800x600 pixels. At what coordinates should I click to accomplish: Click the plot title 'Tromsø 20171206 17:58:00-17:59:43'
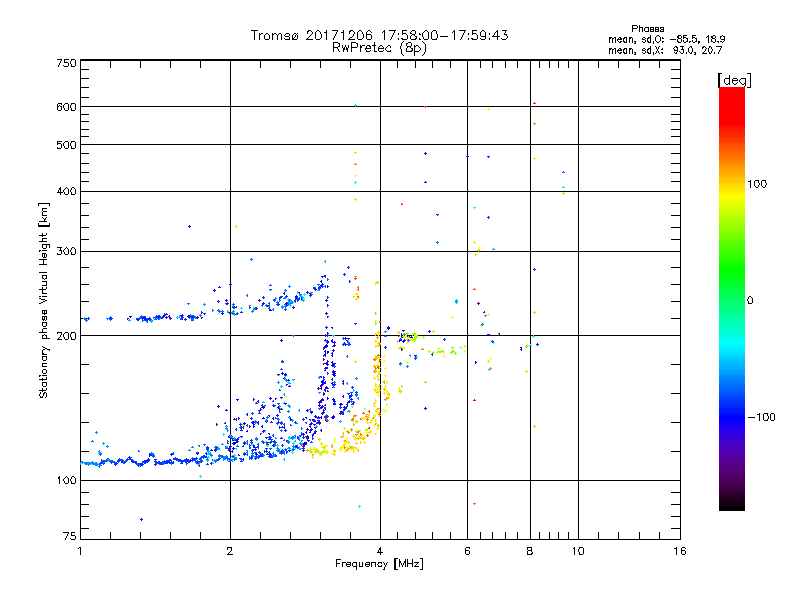point(379,35)
